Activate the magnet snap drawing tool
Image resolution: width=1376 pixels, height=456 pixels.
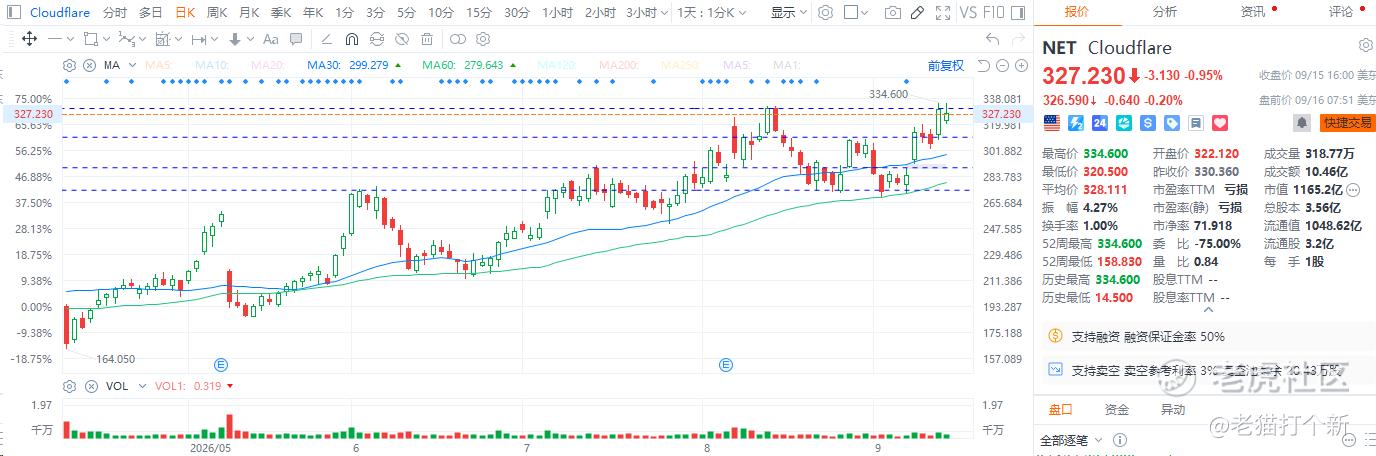351,39
